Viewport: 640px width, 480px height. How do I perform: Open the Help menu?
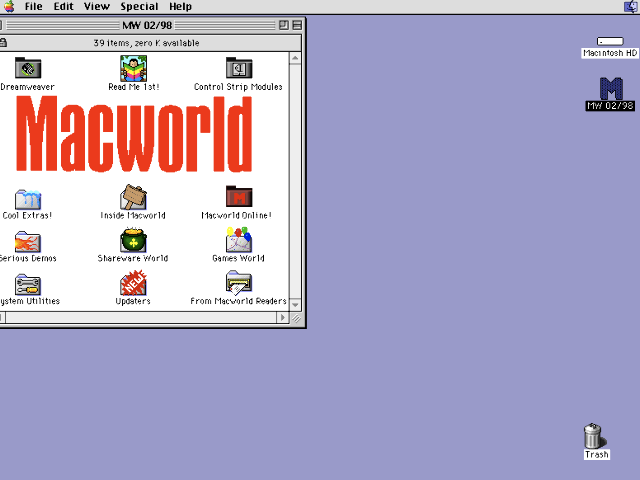[x=180, y=7]
